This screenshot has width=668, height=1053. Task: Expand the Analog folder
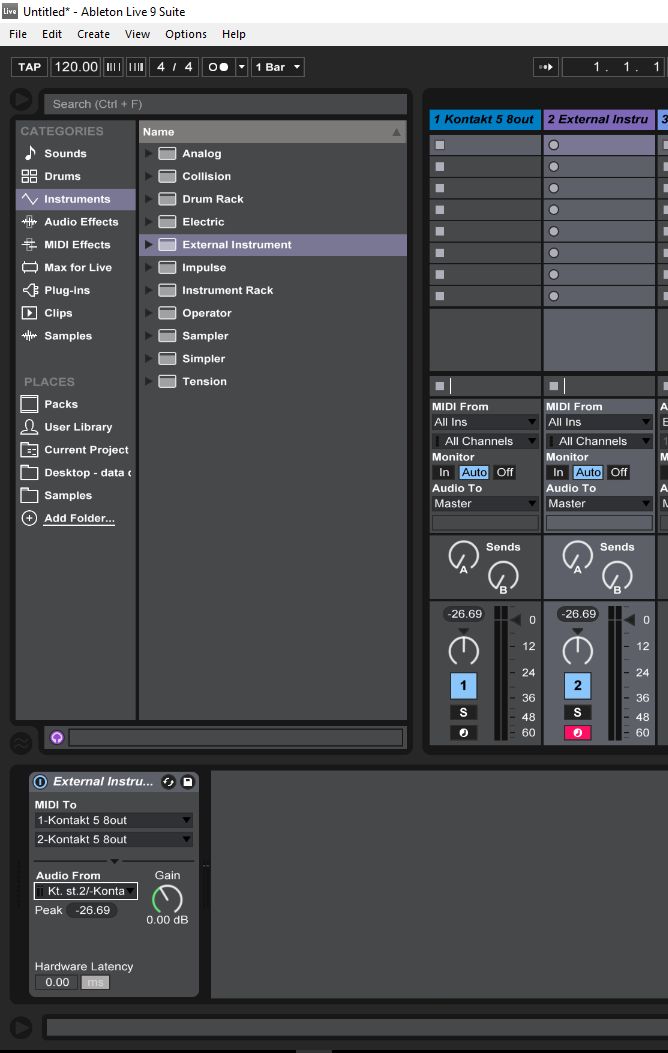click(x=148, y=153)
